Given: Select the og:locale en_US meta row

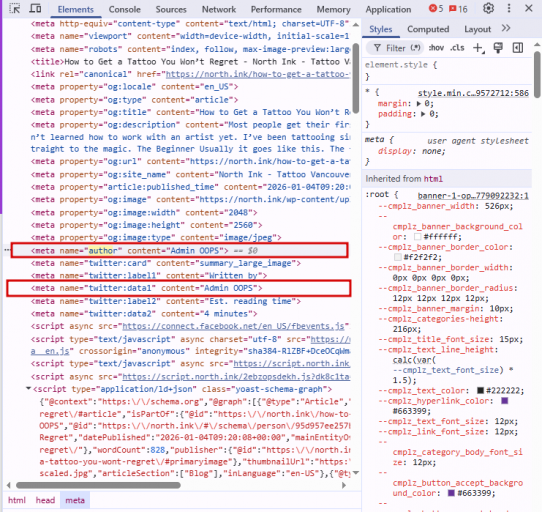Looking at the screenshot, I should coord(134,87).
